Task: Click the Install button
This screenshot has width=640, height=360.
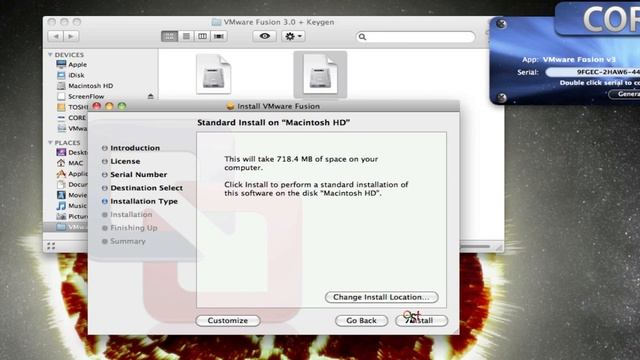Action: (x=421, y=321)
